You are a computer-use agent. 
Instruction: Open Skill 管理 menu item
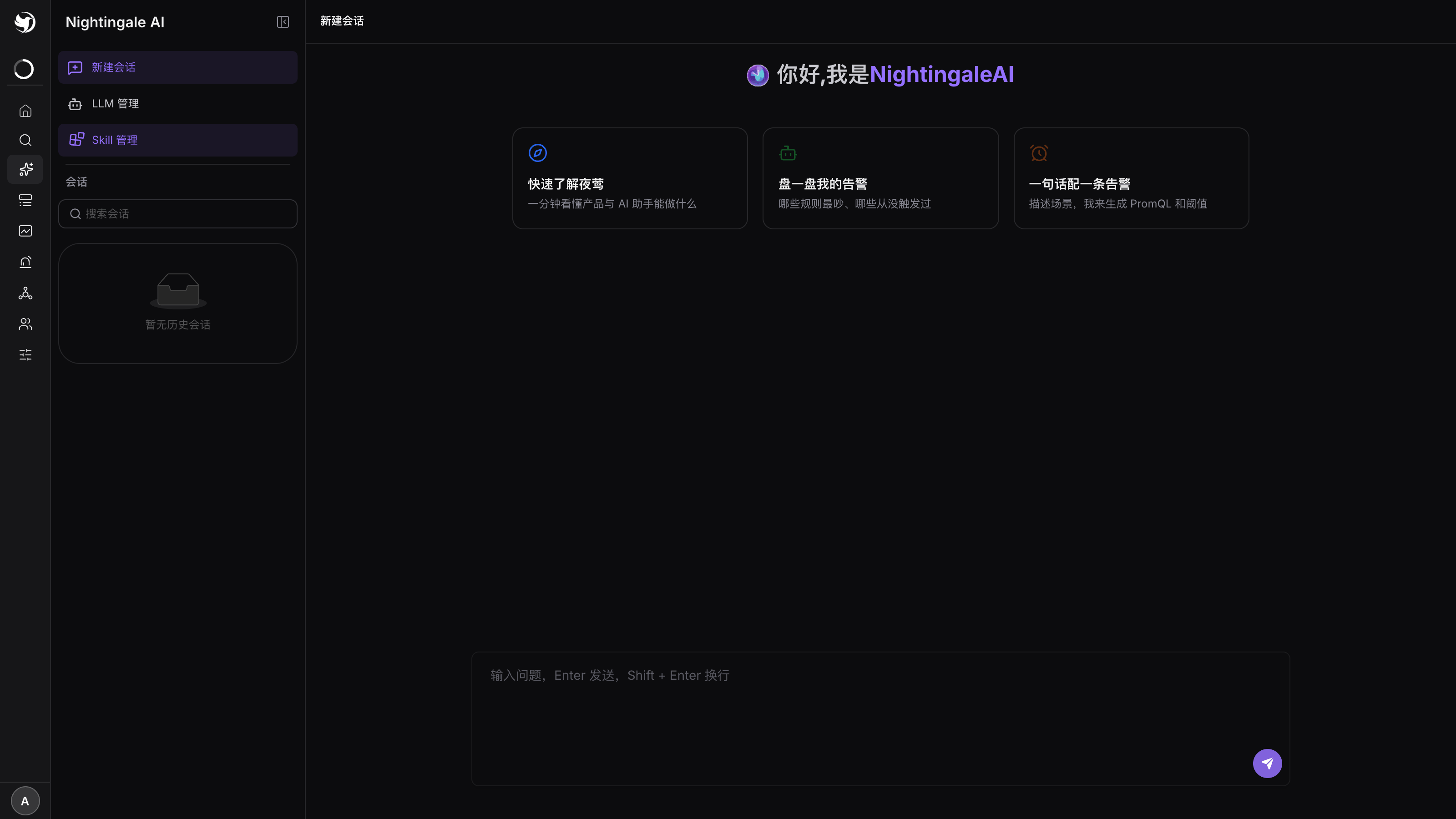coord(178,140)
